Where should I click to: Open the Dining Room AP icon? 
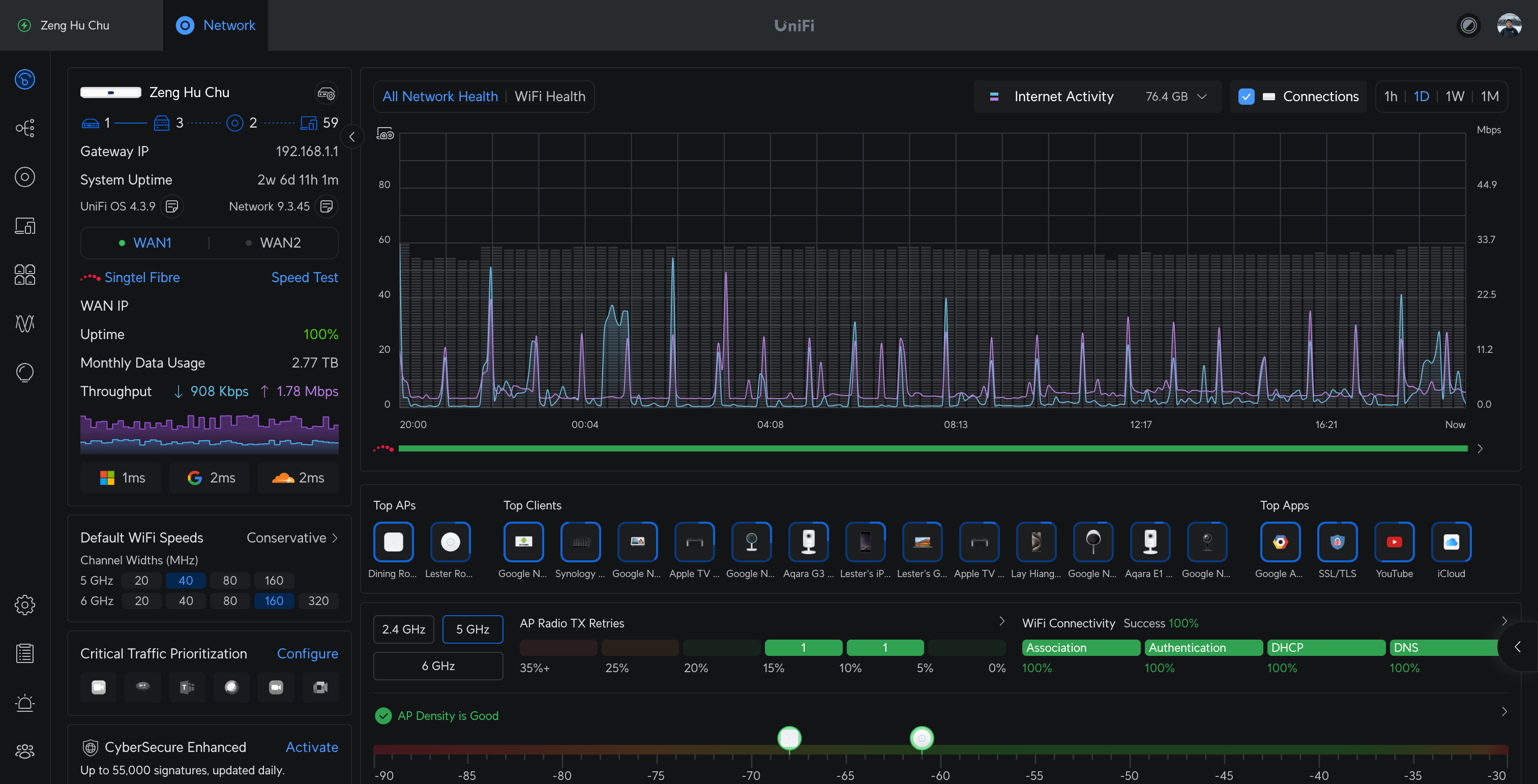[393, 542]
